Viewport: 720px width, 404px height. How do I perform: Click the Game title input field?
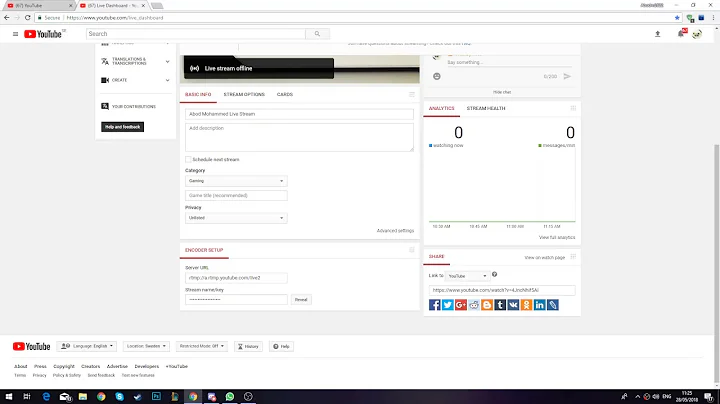[236, 196]
